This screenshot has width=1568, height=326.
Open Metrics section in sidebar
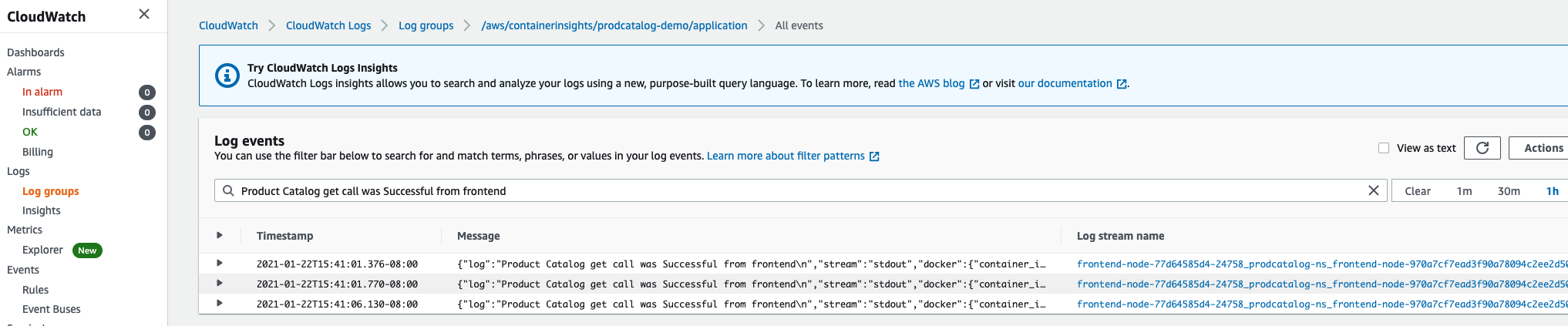click(25, 230)
